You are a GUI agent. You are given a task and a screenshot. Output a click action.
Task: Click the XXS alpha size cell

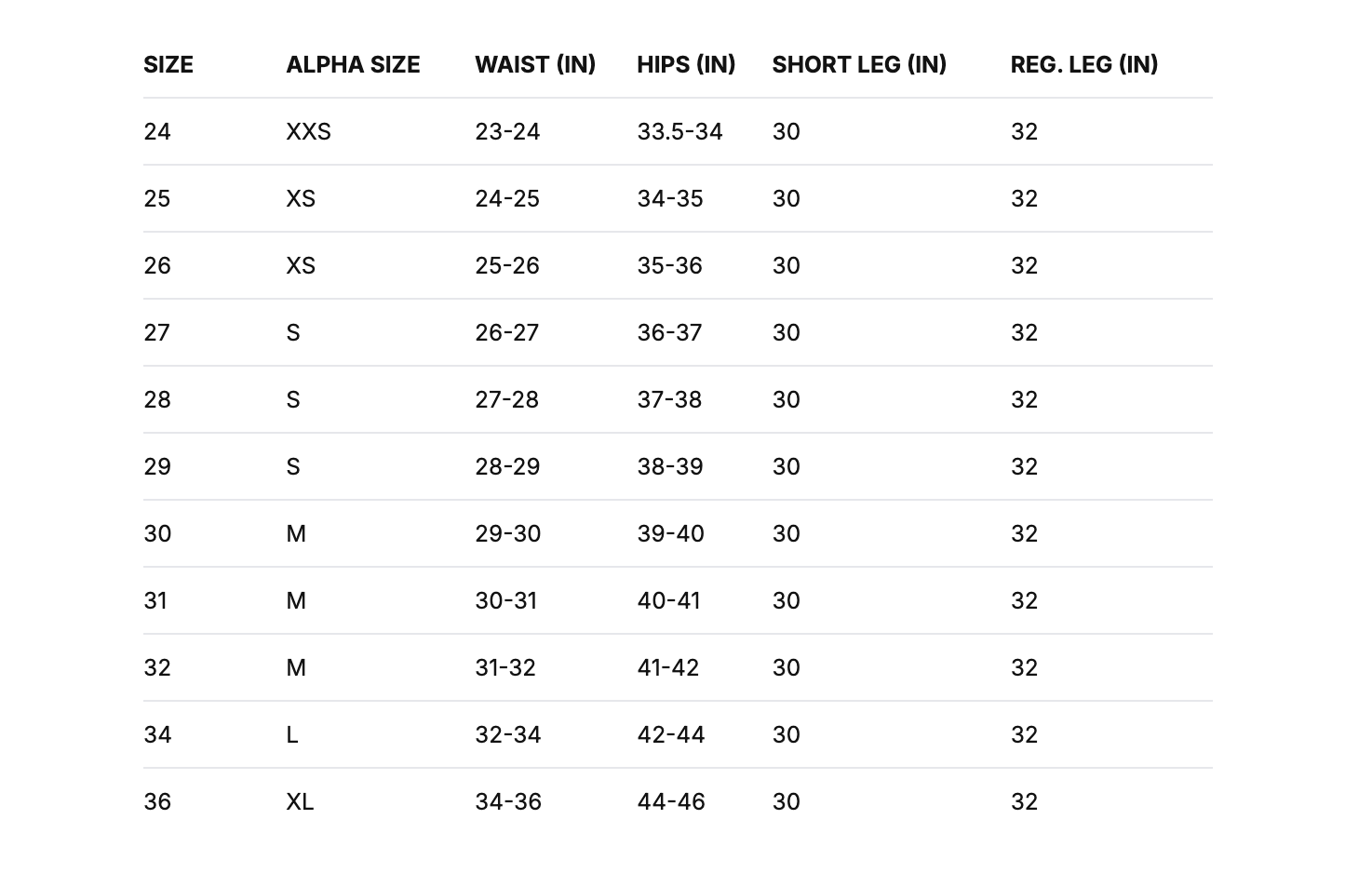pyautogui.click(x=308, y=131)
